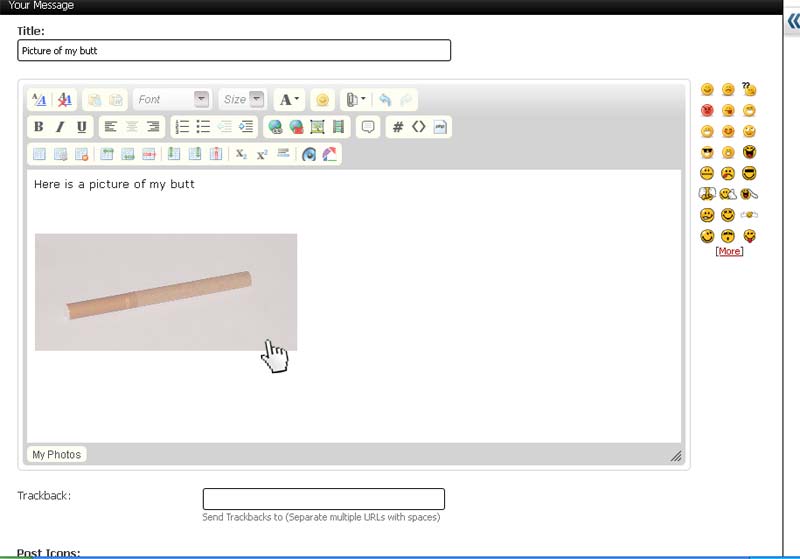Insert an ordered numbered list

182,127
